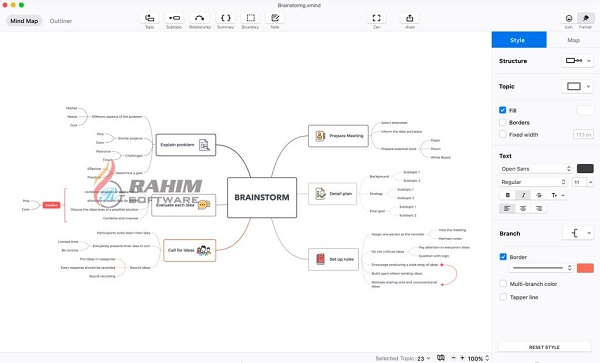Apply italic text formatting
The image size is (600, 363).
click(523, 195)
